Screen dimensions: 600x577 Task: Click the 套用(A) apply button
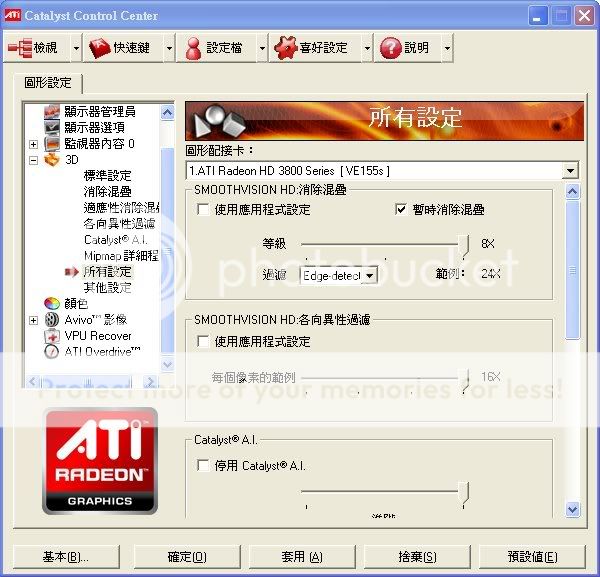click(301, 556)
